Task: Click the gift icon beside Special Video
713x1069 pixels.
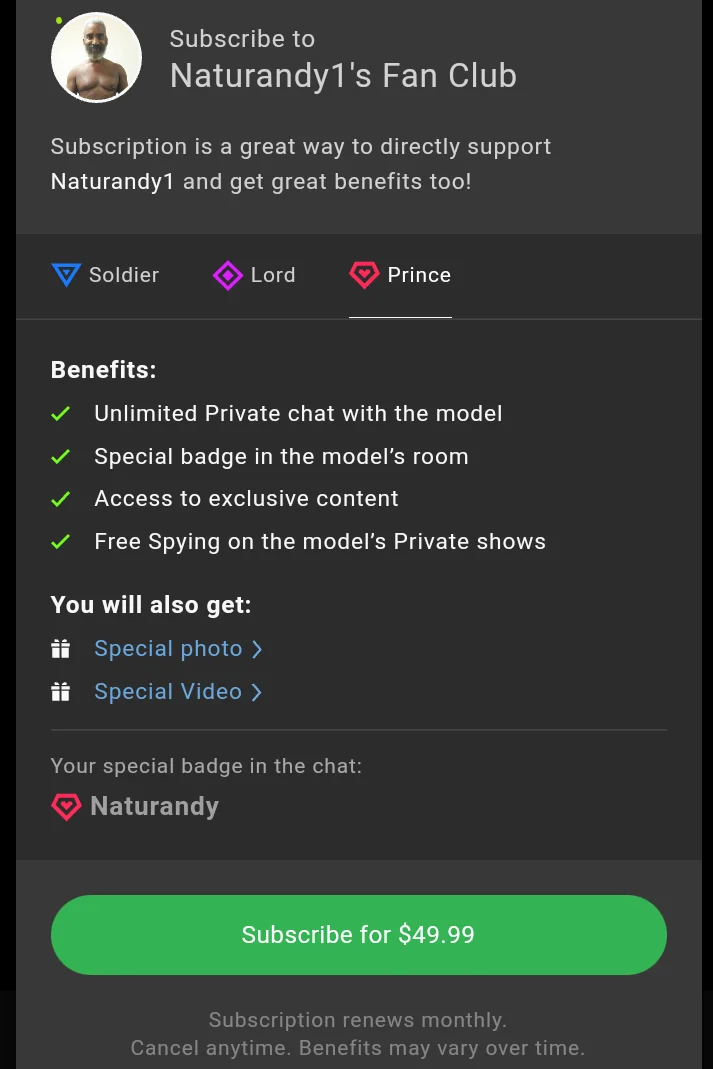Action: point(61,692)
